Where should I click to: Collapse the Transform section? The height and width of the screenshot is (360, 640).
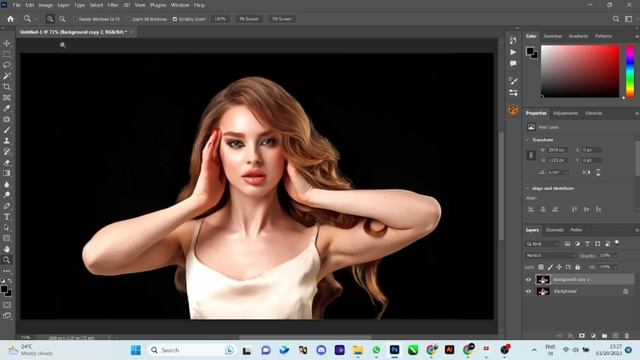coord(527,140)
